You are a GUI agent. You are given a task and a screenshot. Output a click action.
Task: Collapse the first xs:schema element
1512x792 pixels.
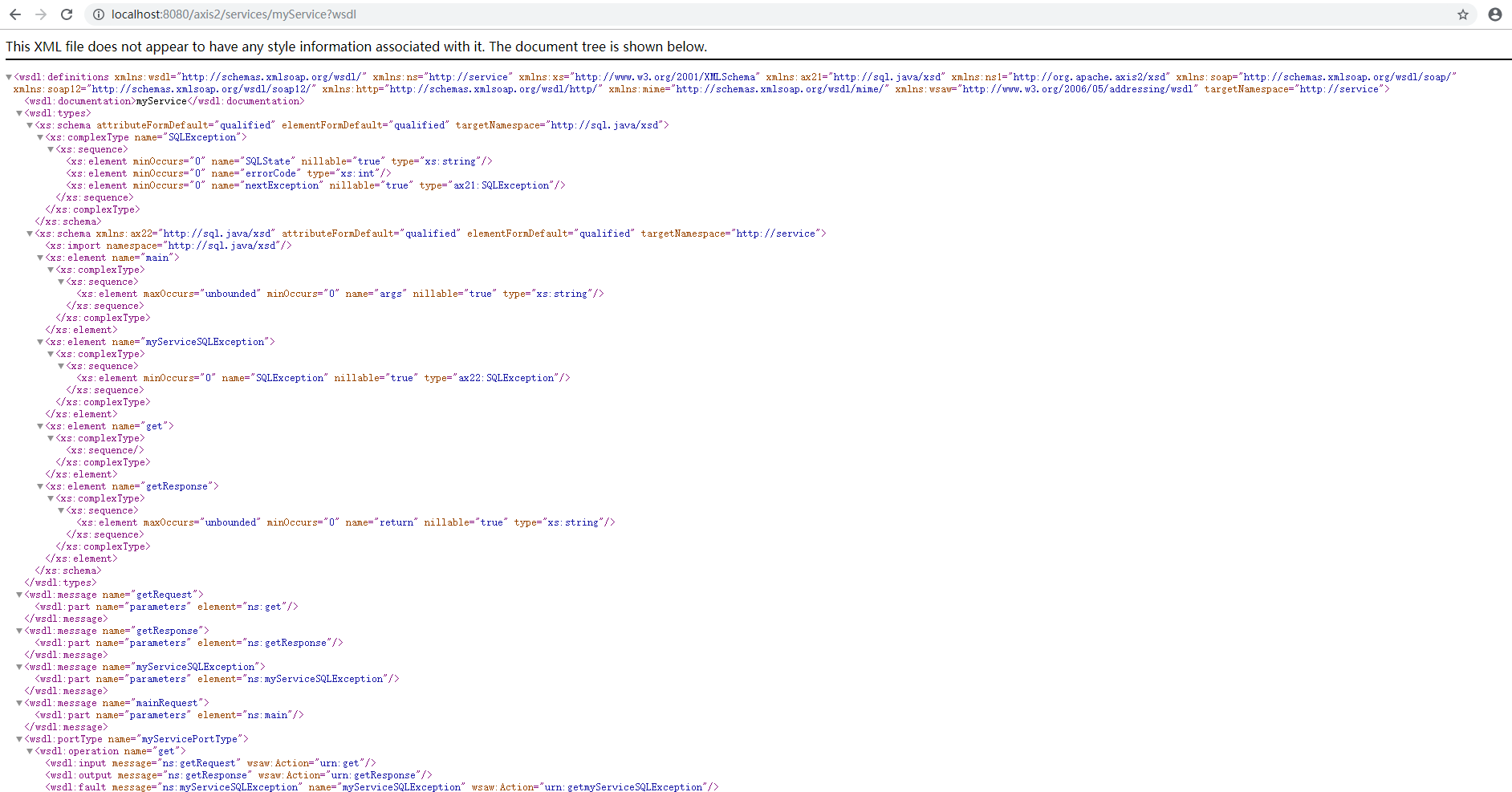click(30, 124)
